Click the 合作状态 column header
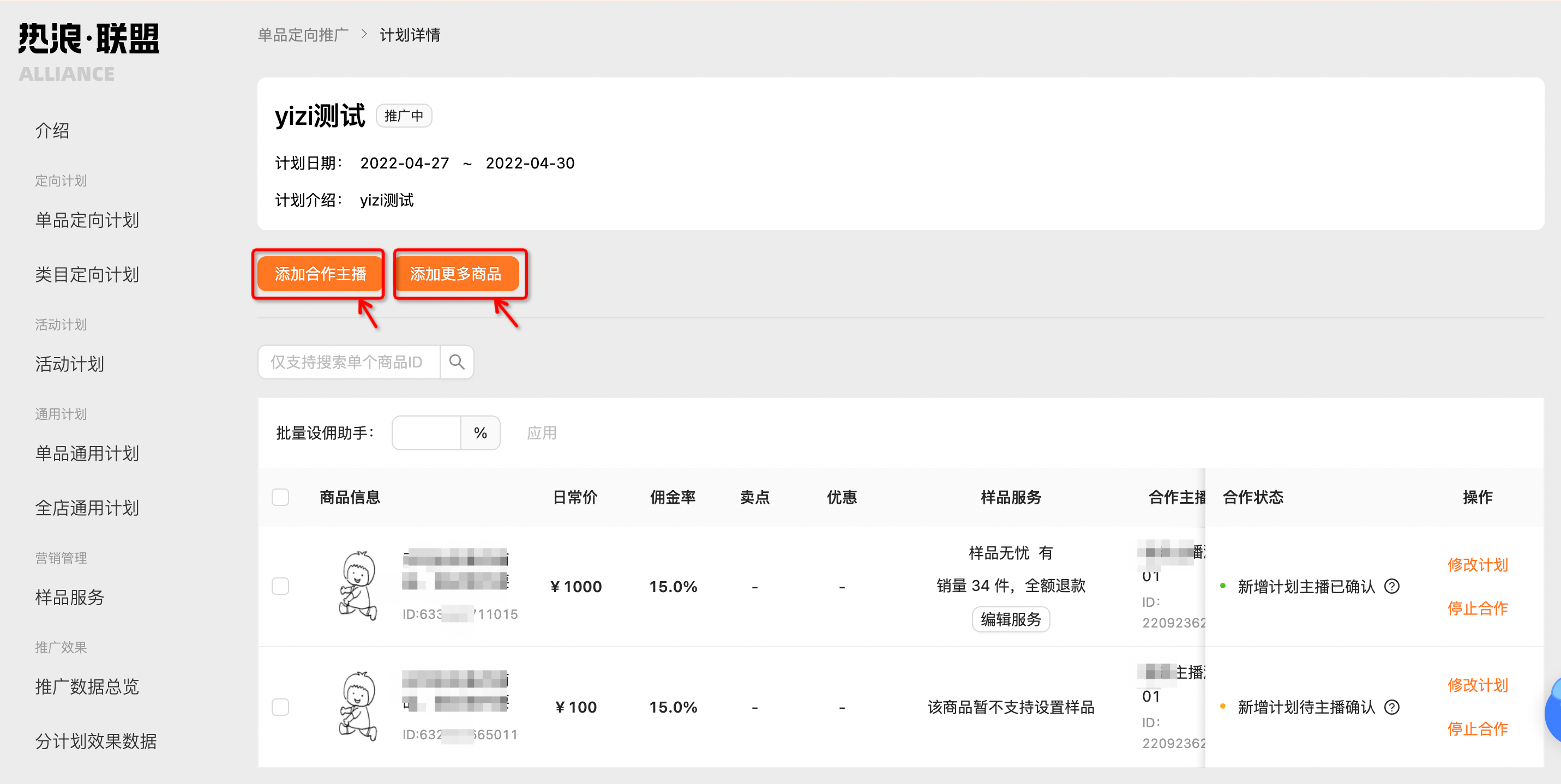Viewport: 1561px width, 784px height. point(1253,497)
